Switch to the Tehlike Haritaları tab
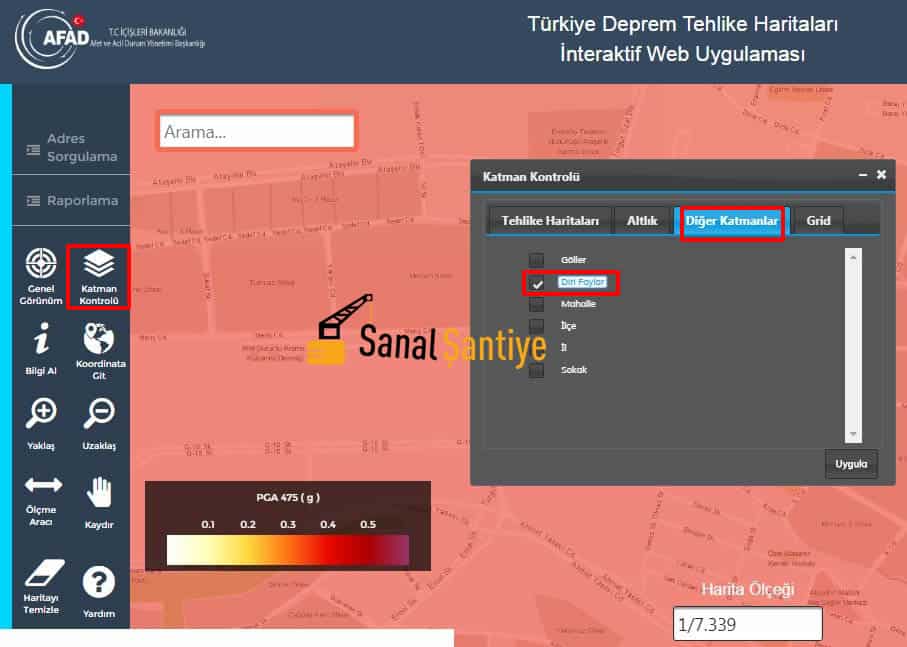Image resolution: width=907 pixels, height=647 pixels. pos(549,220)
